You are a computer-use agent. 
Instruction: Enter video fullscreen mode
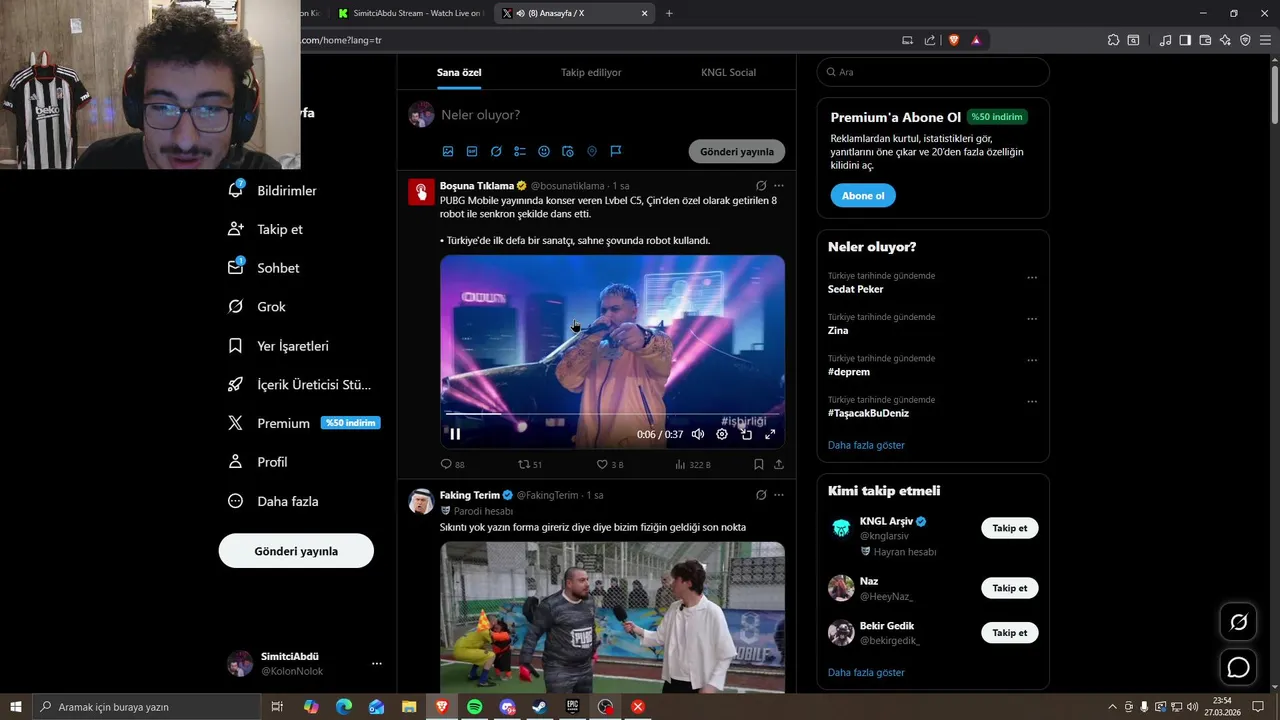click(770, 434)
